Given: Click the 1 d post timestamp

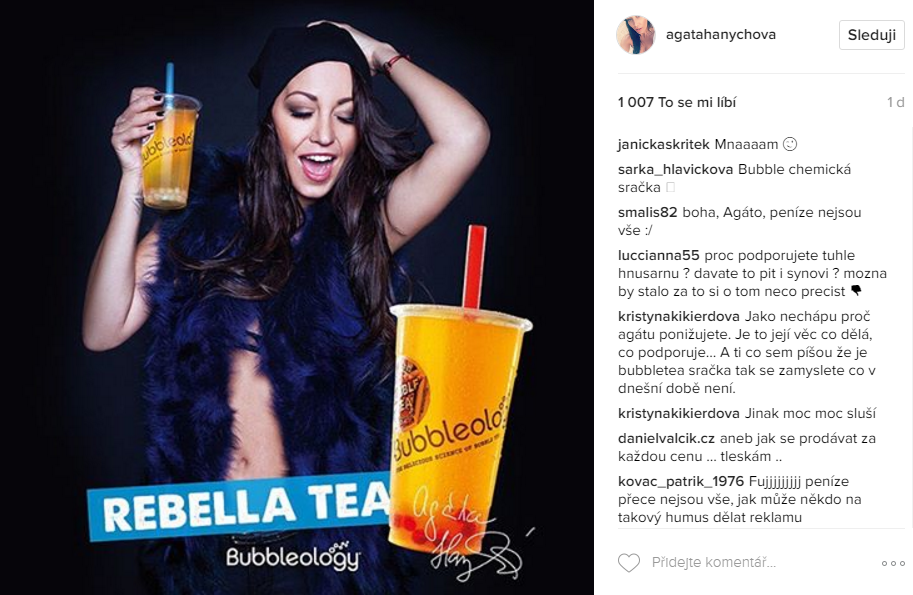Looking at the screenshot, I should point(896,102).
